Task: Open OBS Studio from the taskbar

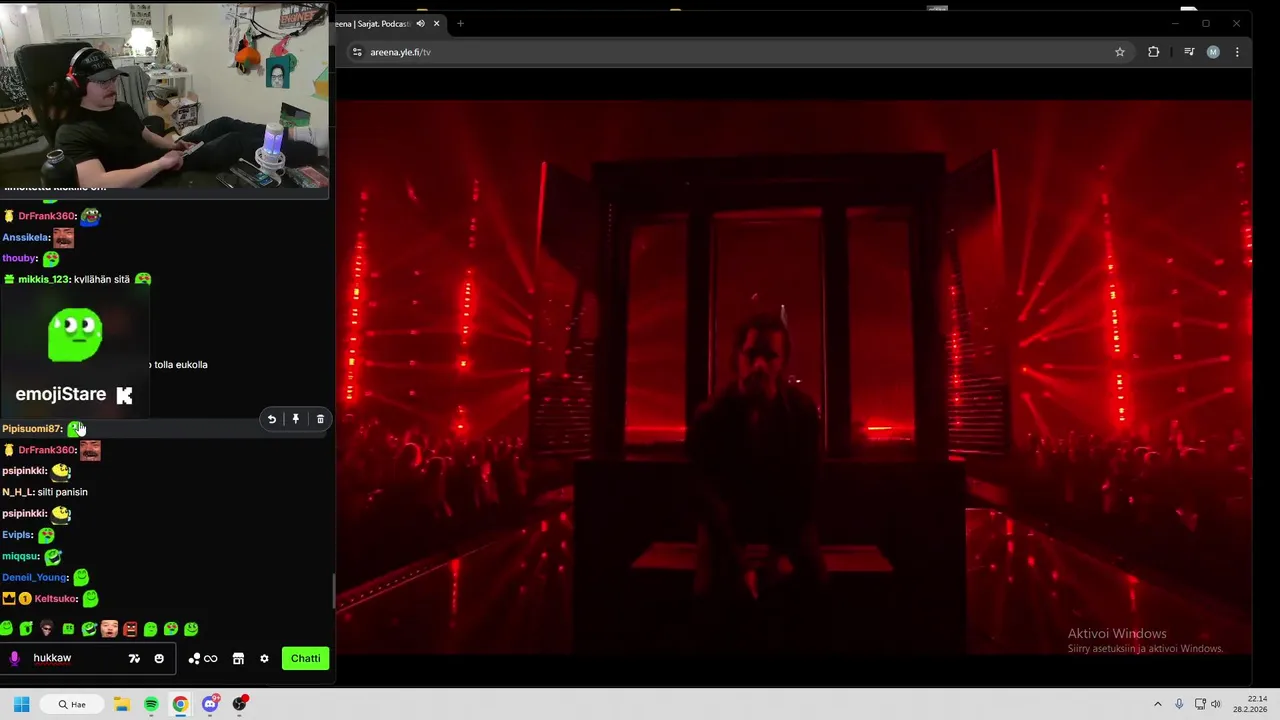Action: coord(239,704)
